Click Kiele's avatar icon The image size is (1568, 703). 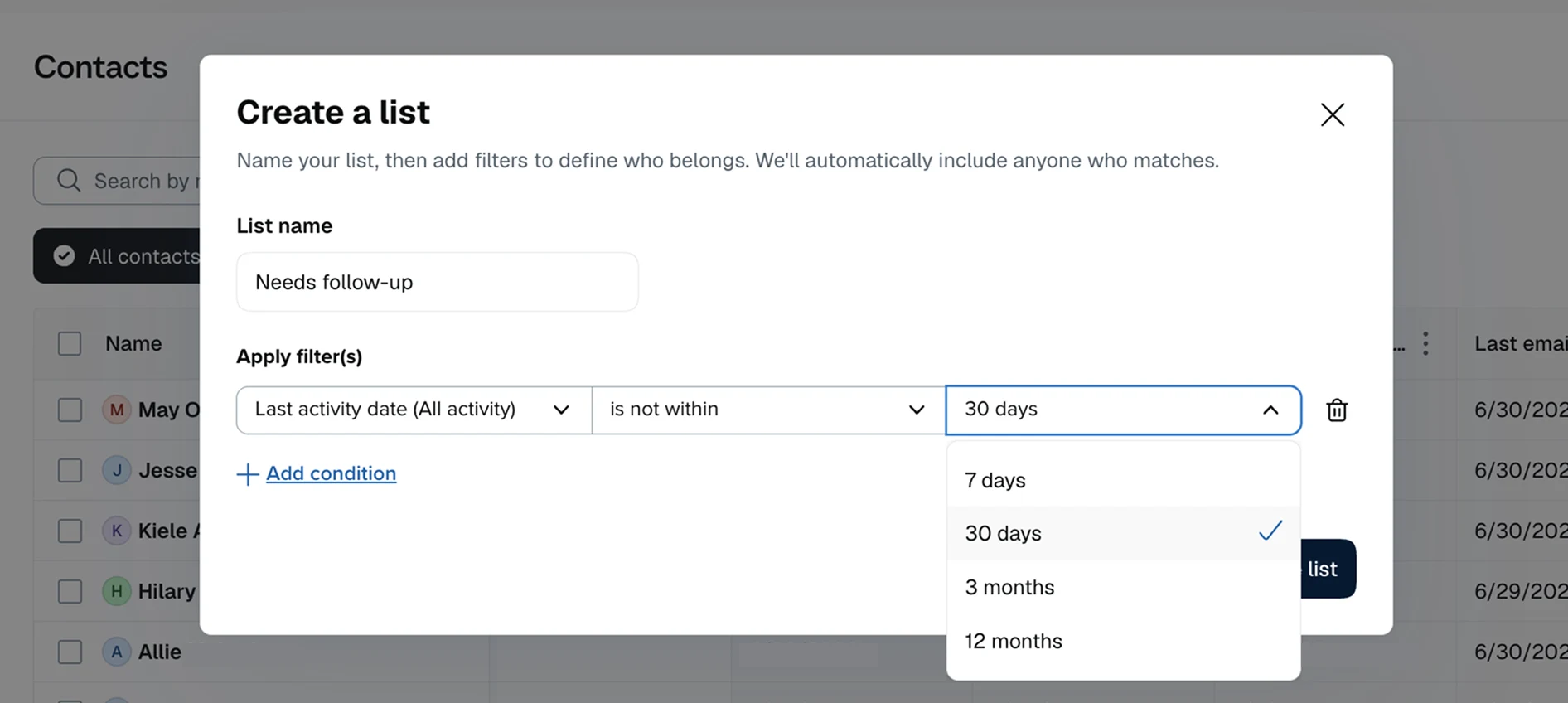click(x=117, y=531)
